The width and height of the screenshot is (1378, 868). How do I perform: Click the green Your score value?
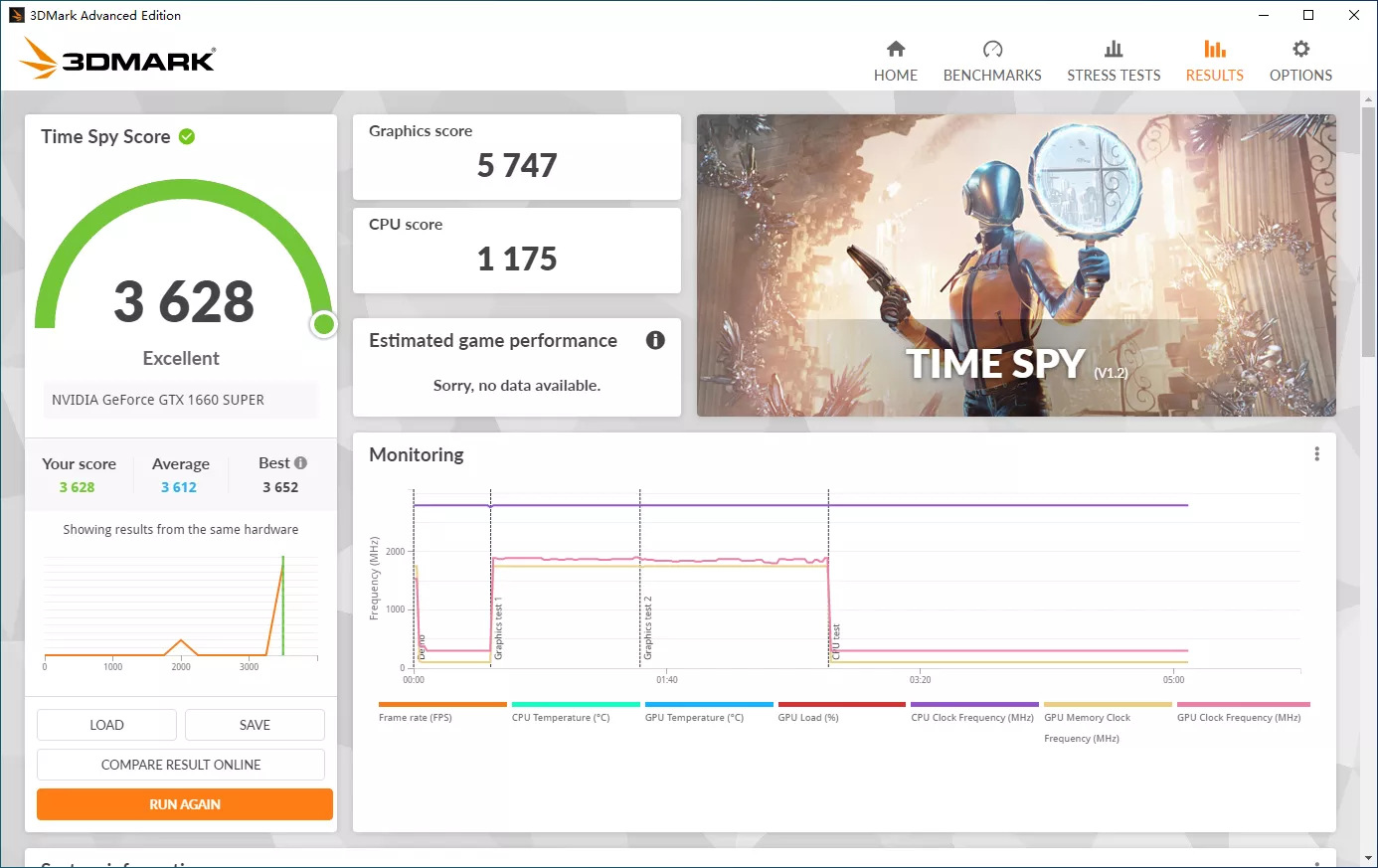click(x=77, y=487)
